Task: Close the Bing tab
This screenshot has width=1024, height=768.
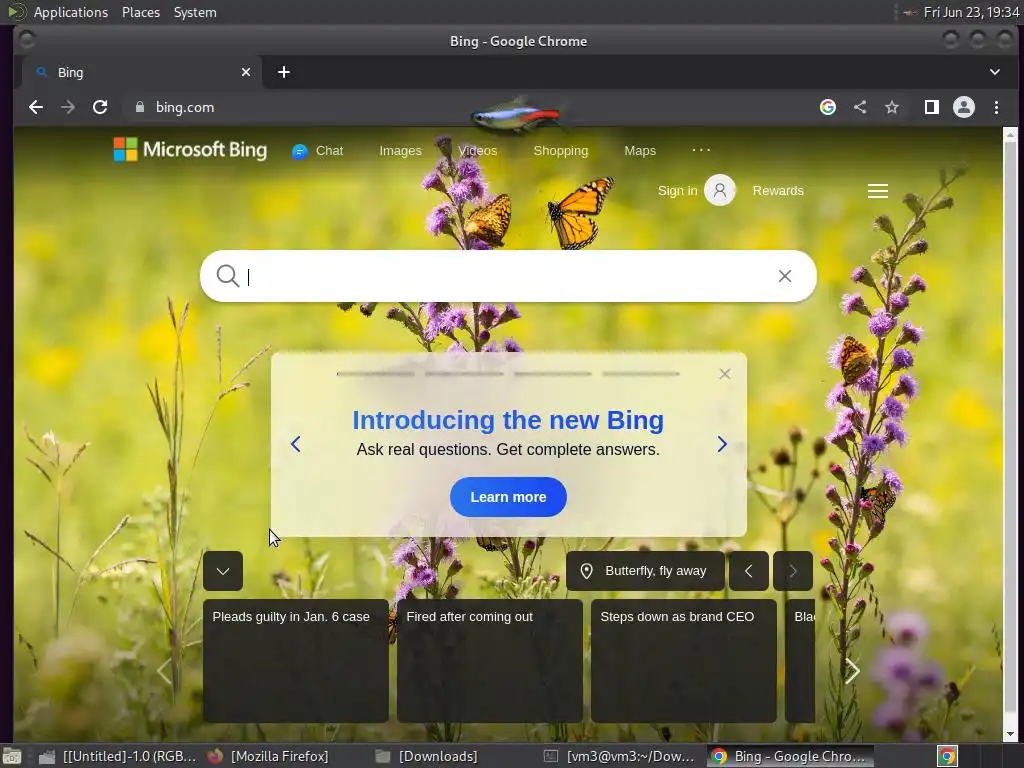Action: 246,72
